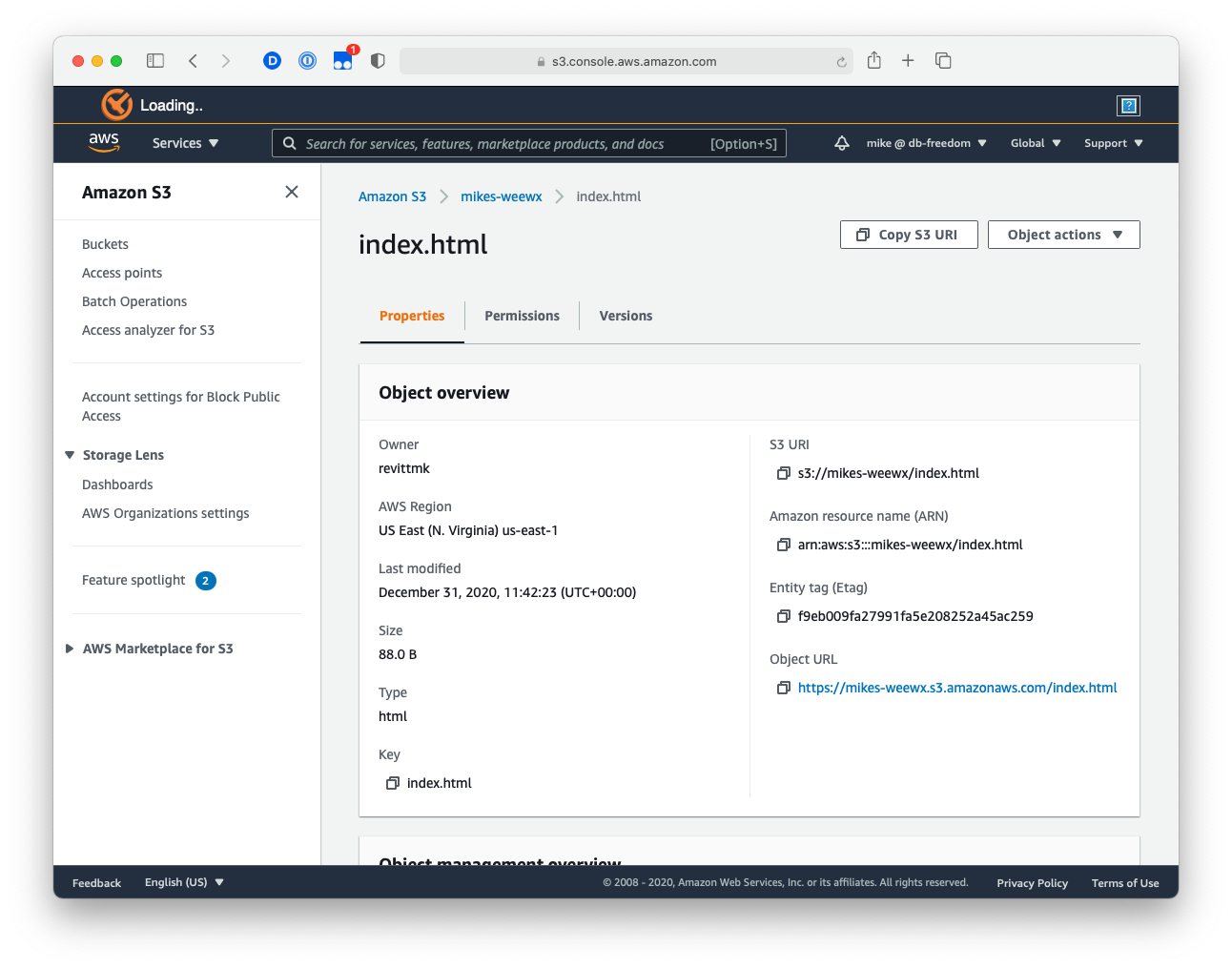The width and height of the screenshot is (1232, 969).
Task: Select the owner value revittmk
Action: coord(404,468)
